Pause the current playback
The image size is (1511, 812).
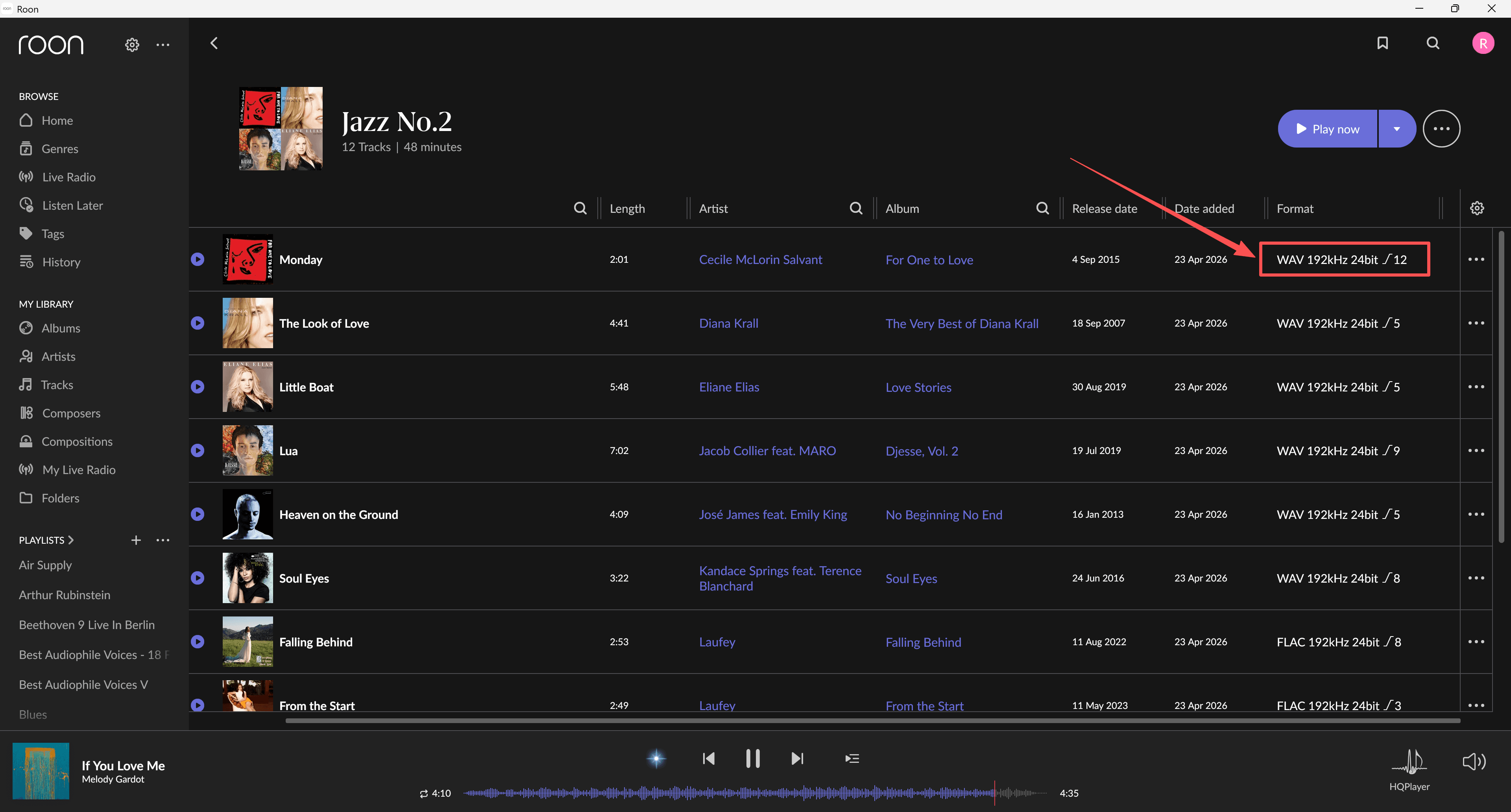pos(753,758)
